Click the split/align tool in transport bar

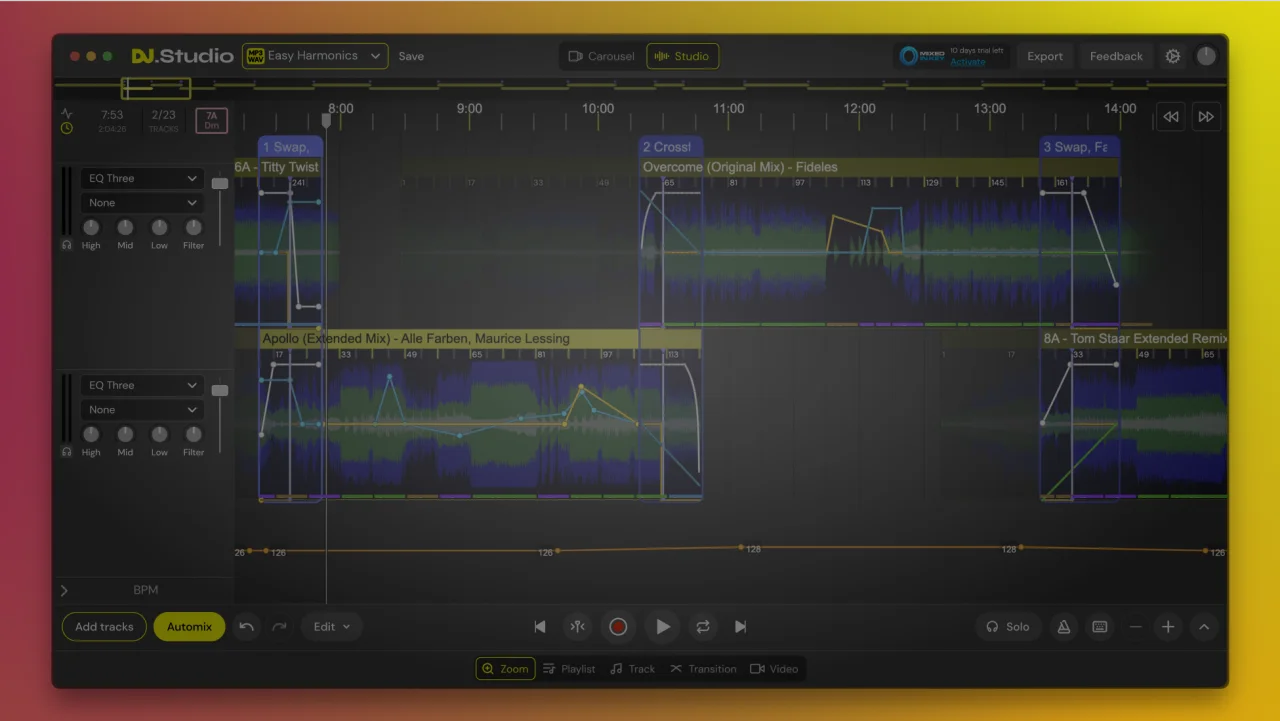coord(577,627)
